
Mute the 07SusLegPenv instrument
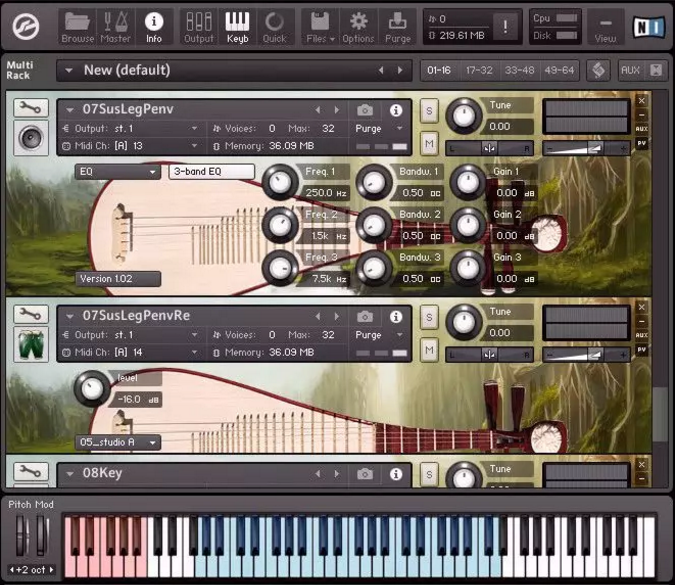point(429,143)
